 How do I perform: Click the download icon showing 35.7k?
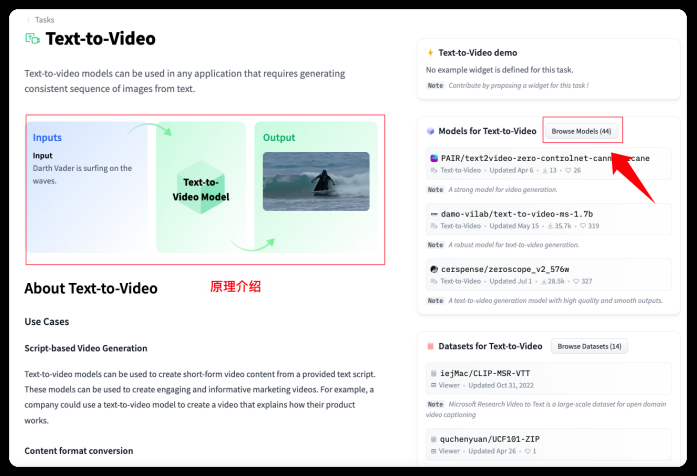pyautogui.click(x=550, y=226)
